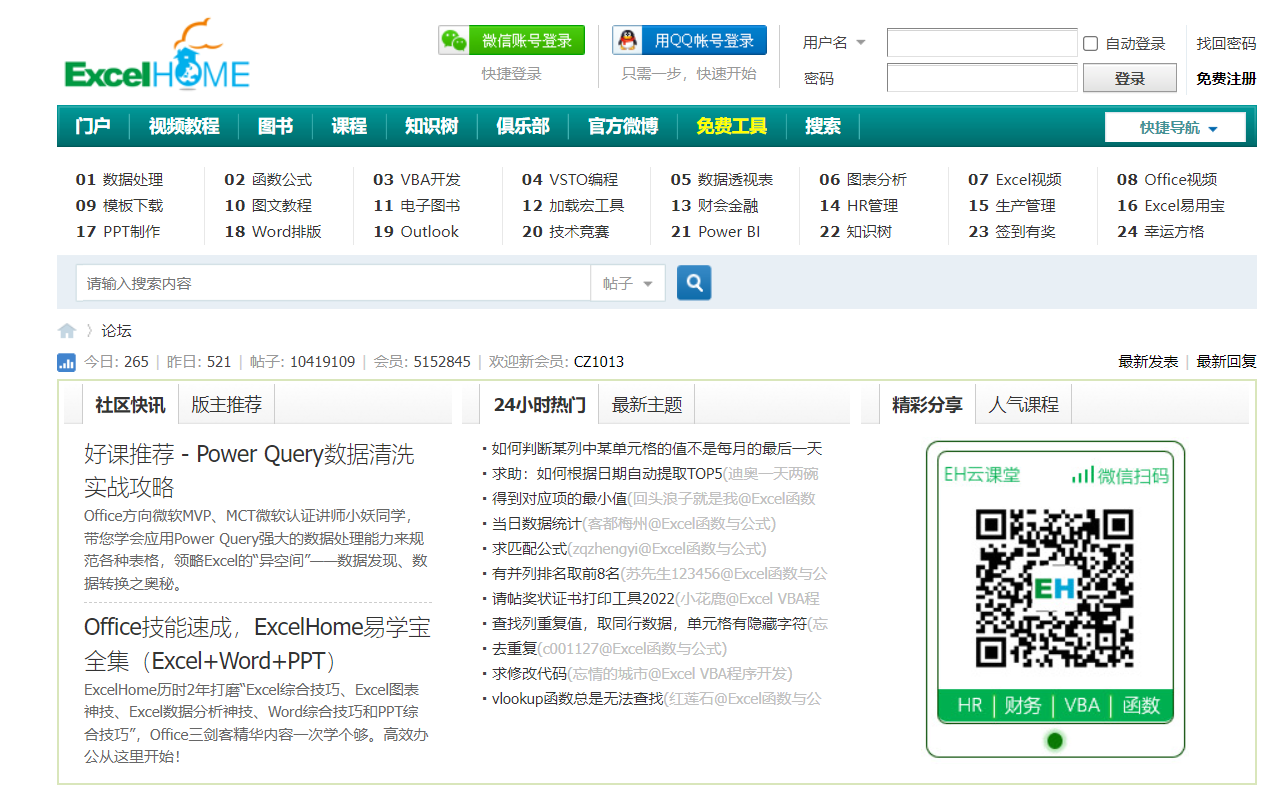Click the ExcelHome logo
Screen dimensions: 1273x795
[157, 56]
